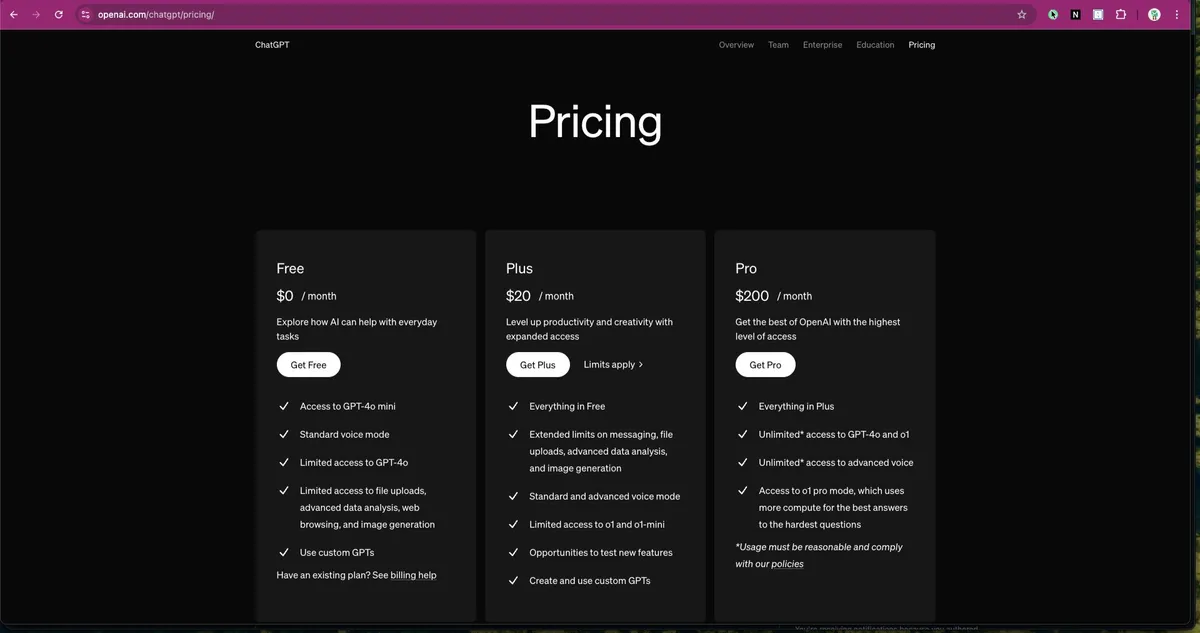Screen dimensions: 1200x633
Task: Open the billing help link
Action: pos(413,575)
